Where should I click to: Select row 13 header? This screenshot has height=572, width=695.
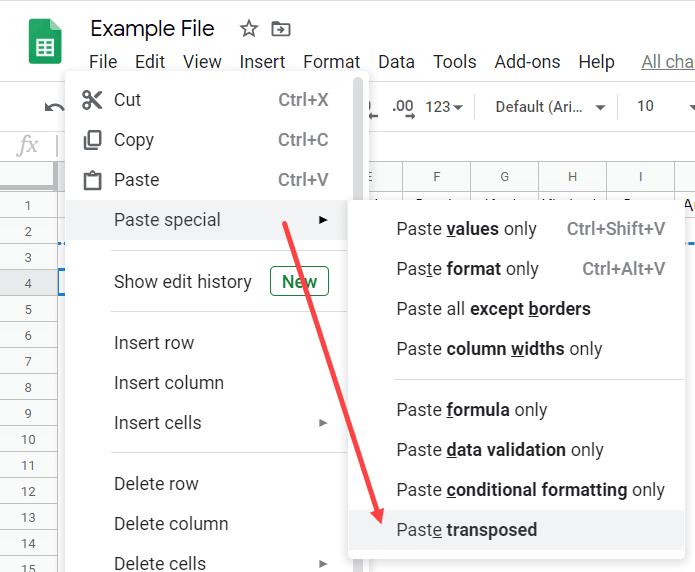(28, 517)
